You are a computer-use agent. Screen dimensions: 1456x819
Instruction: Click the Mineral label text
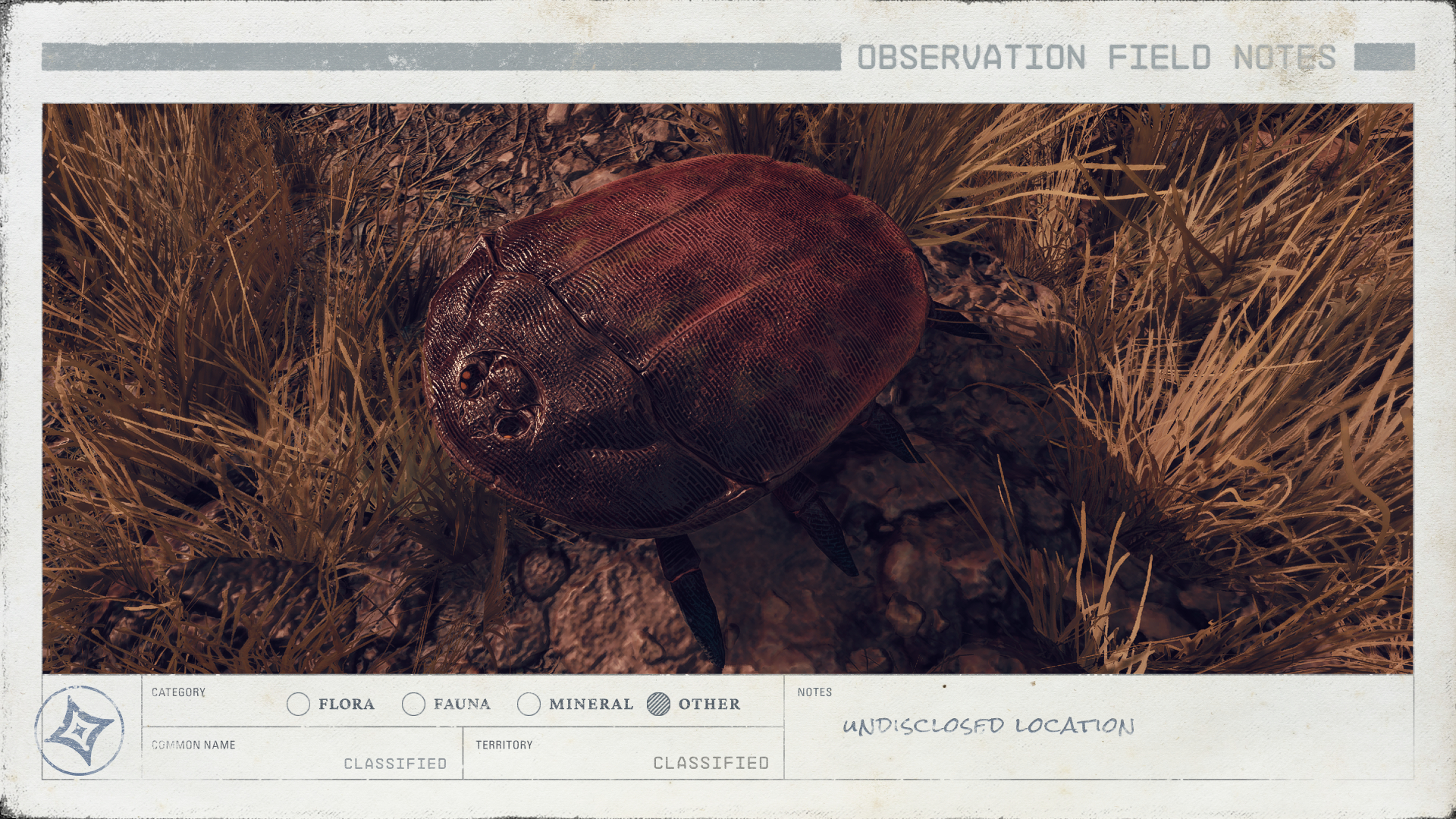coord(591,704)
